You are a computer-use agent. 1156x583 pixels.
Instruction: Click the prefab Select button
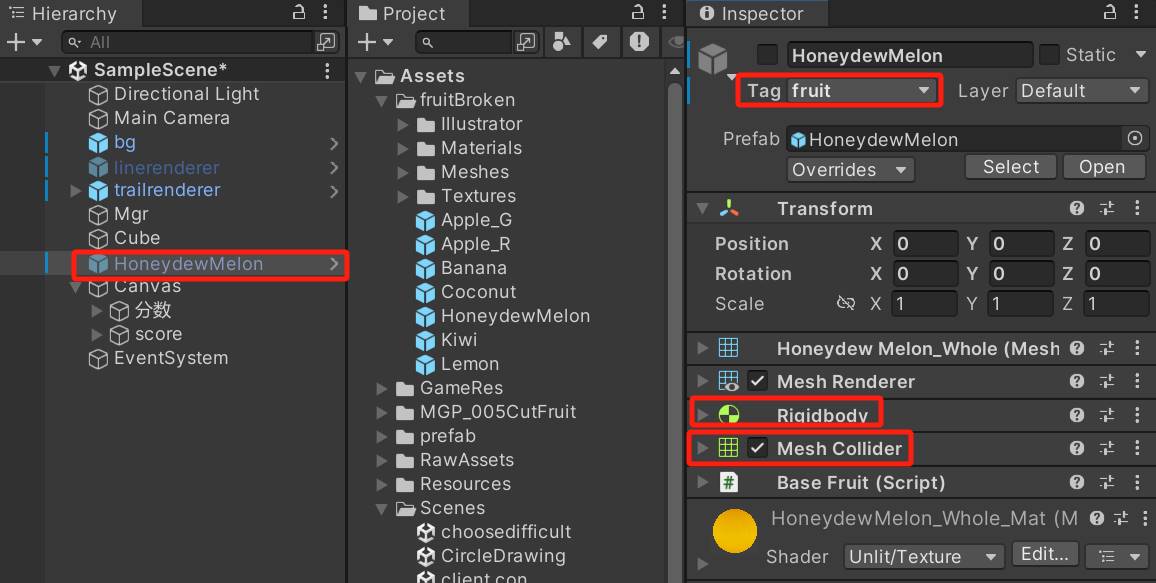pos(1011,167)
